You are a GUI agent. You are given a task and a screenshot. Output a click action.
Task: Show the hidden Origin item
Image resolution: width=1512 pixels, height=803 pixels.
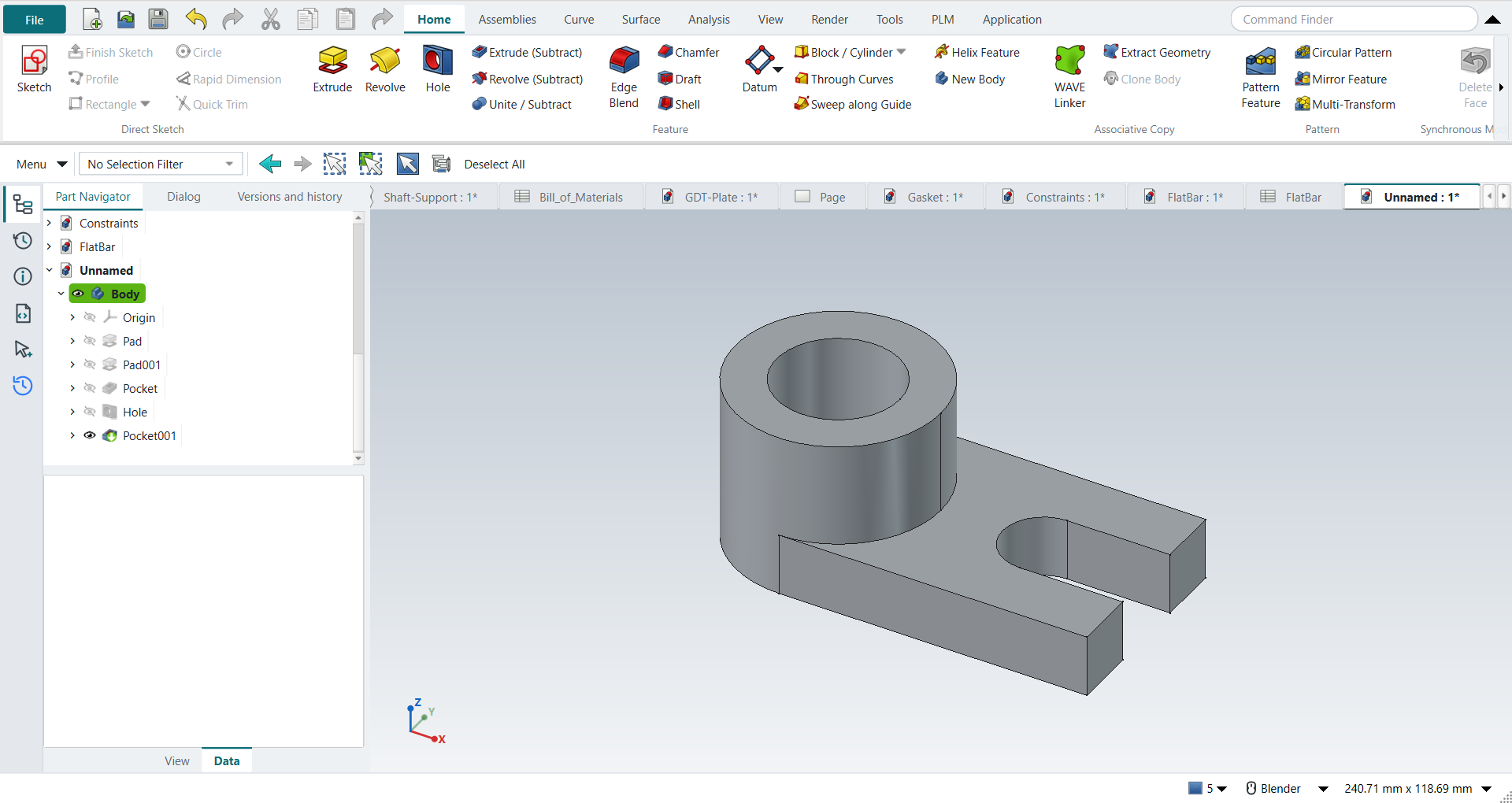point(90,317)
